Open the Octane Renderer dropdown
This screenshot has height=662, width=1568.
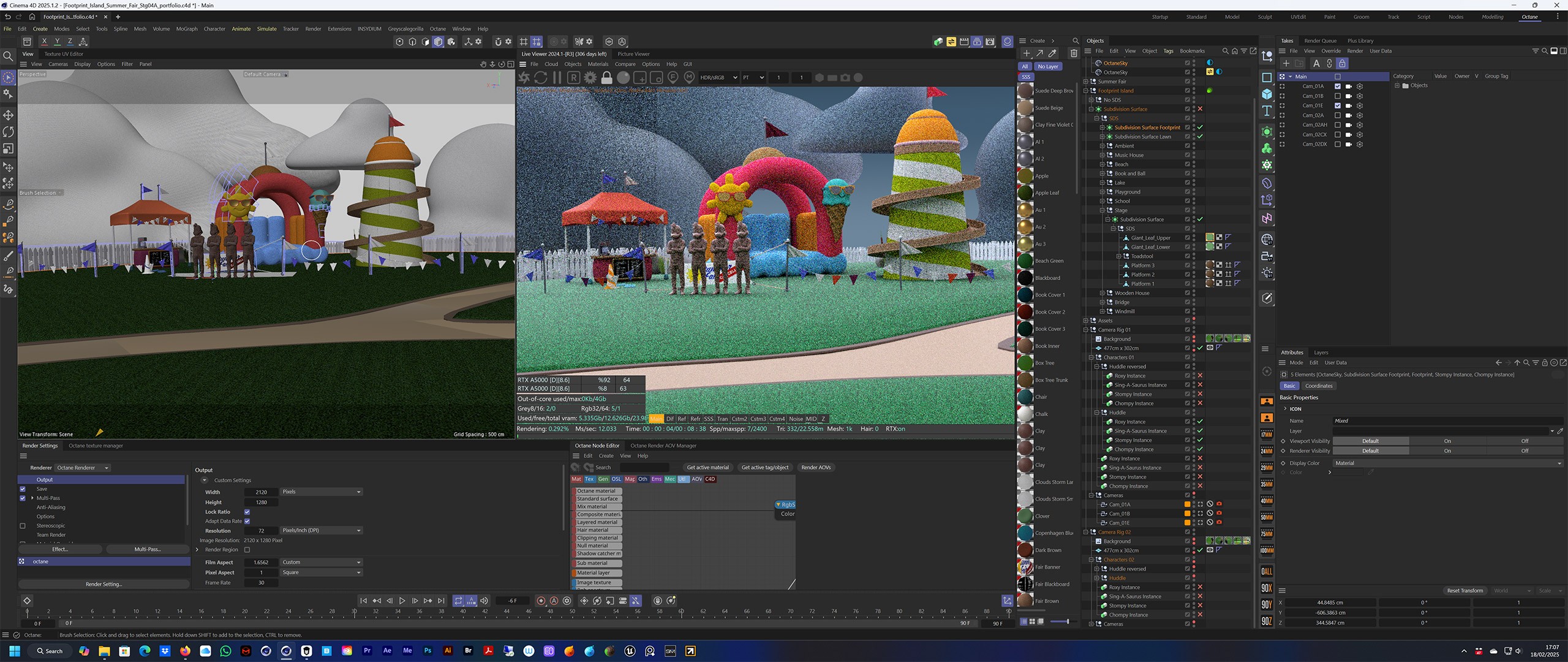[83, 468]
